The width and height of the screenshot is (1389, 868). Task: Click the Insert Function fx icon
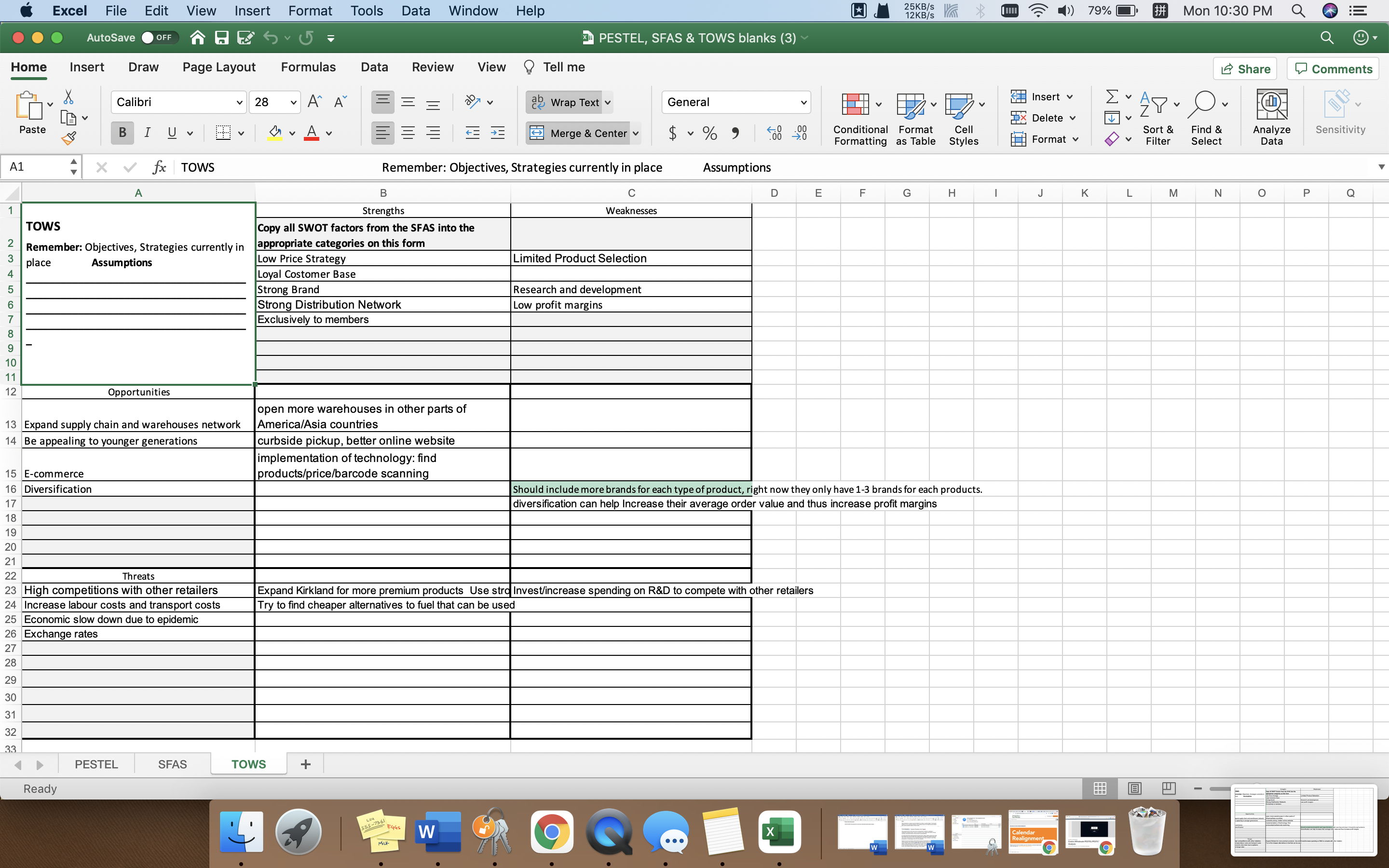pyautogui.click(x=159, y=167)
